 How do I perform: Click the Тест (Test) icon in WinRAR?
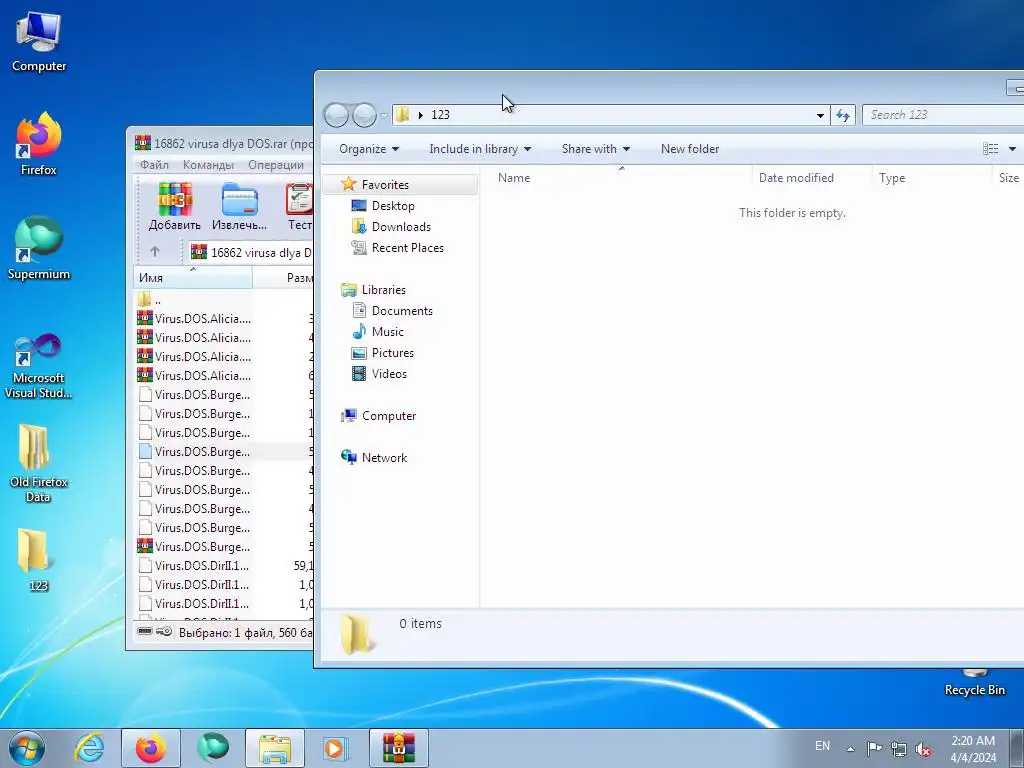click(x=300, y=207)
